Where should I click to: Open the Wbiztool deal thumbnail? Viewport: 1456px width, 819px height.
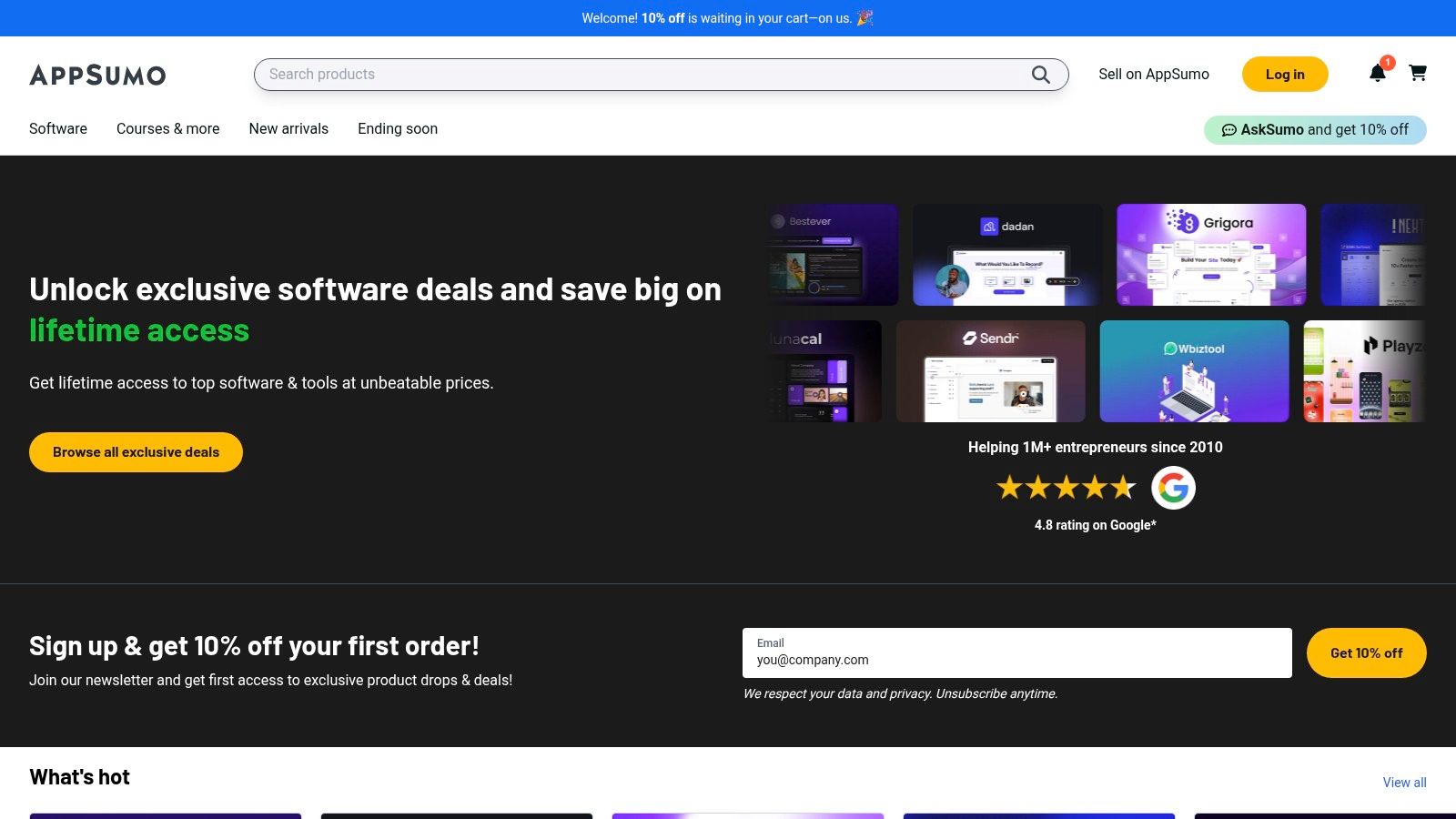[x=1195, y=371]
